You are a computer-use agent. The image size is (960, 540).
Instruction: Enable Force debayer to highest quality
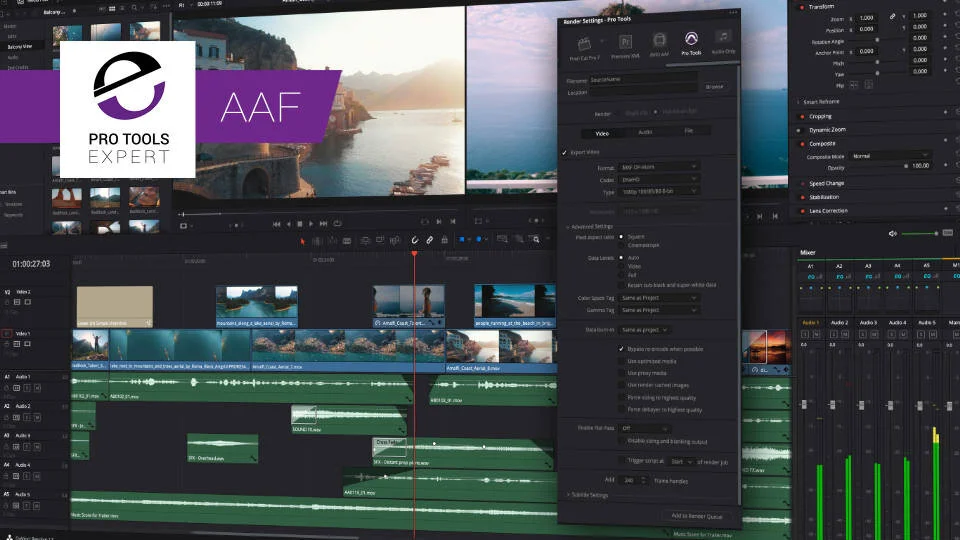coord(621,410)
